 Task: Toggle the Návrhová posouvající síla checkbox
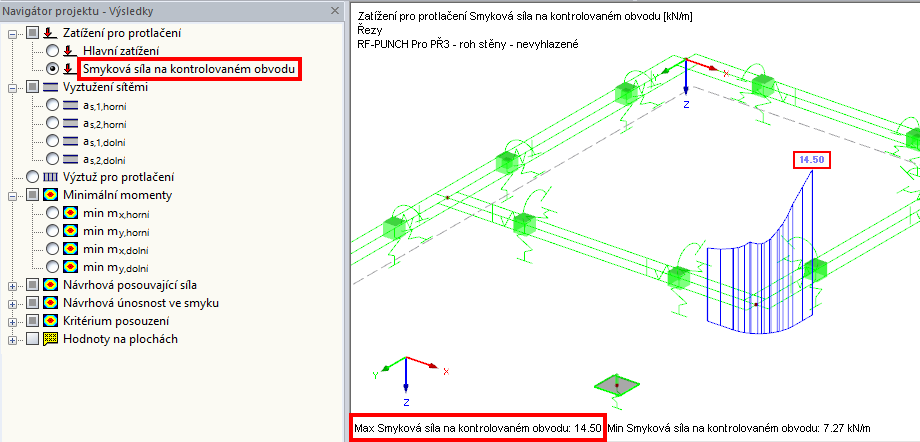coord(32,285)
